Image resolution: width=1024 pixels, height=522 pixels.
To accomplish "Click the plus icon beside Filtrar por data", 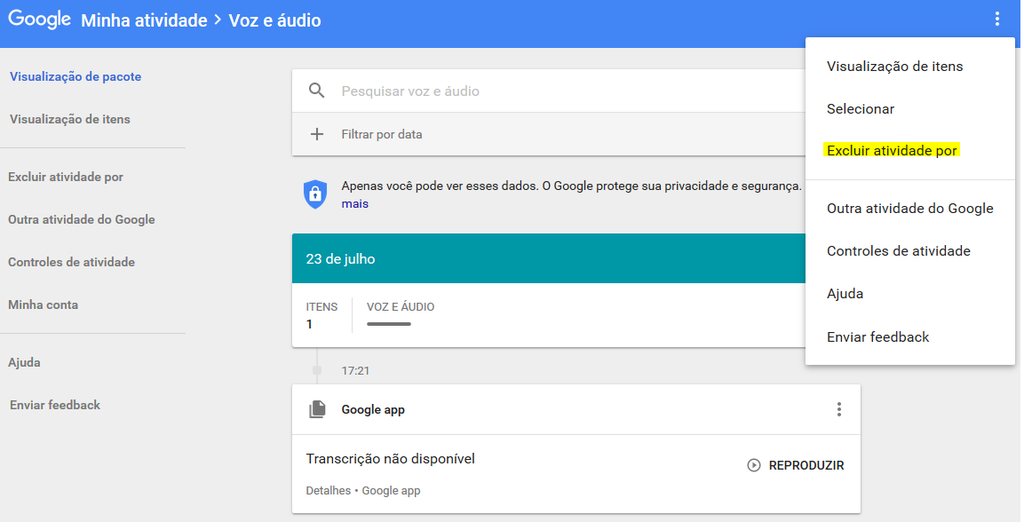I will [317, 134].
